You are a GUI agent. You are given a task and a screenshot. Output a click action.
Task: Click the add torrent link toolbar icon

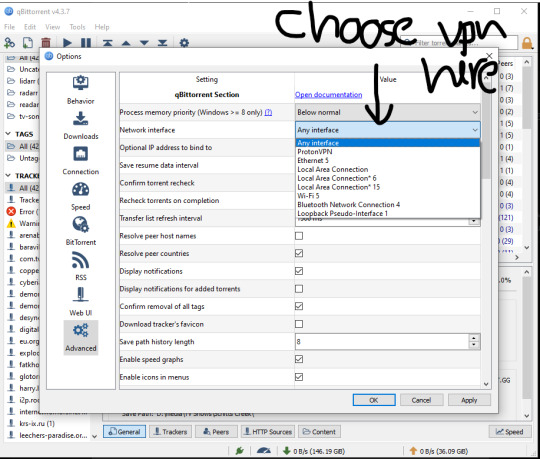tap(9, 43)
